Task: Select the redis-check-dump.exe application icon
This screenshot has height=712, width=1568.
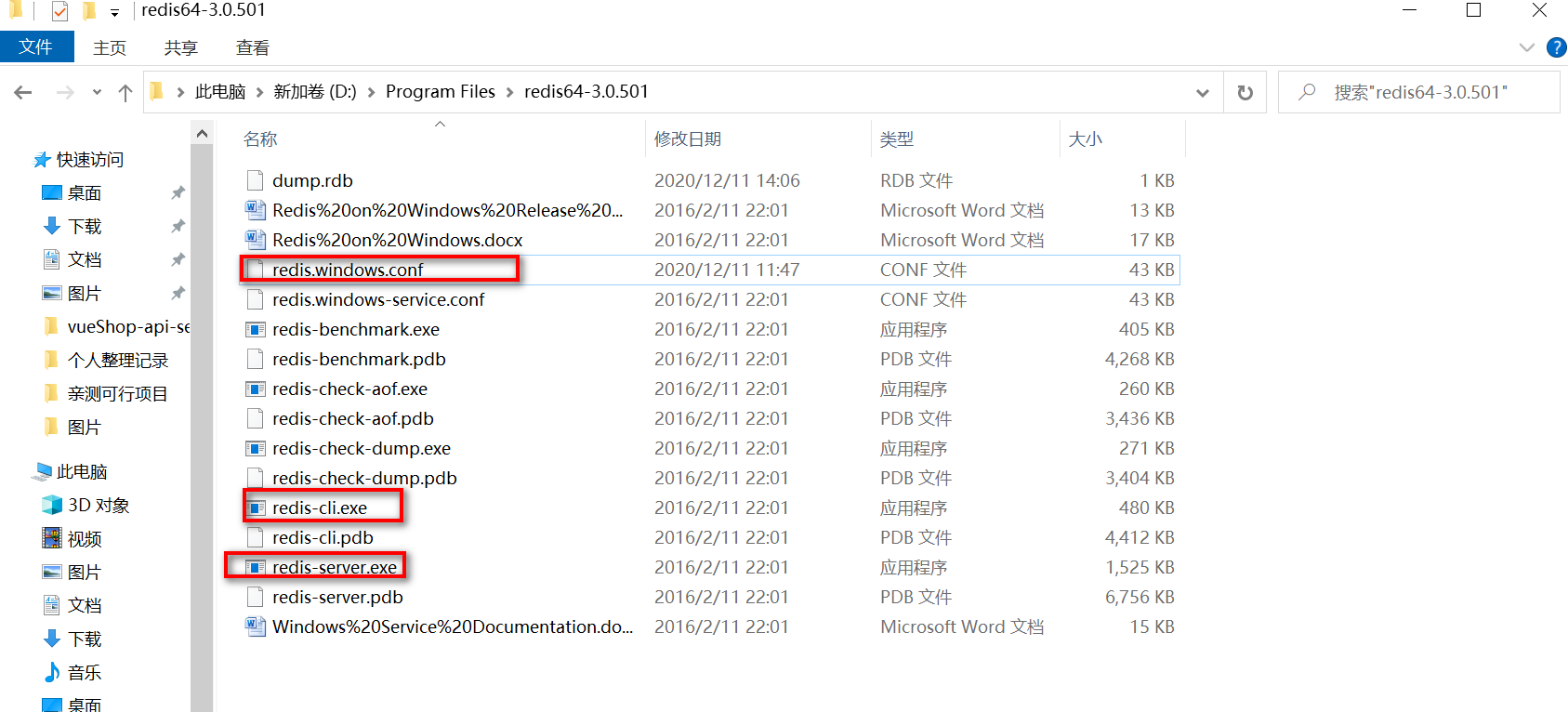Action: click(x=255, y=448)
